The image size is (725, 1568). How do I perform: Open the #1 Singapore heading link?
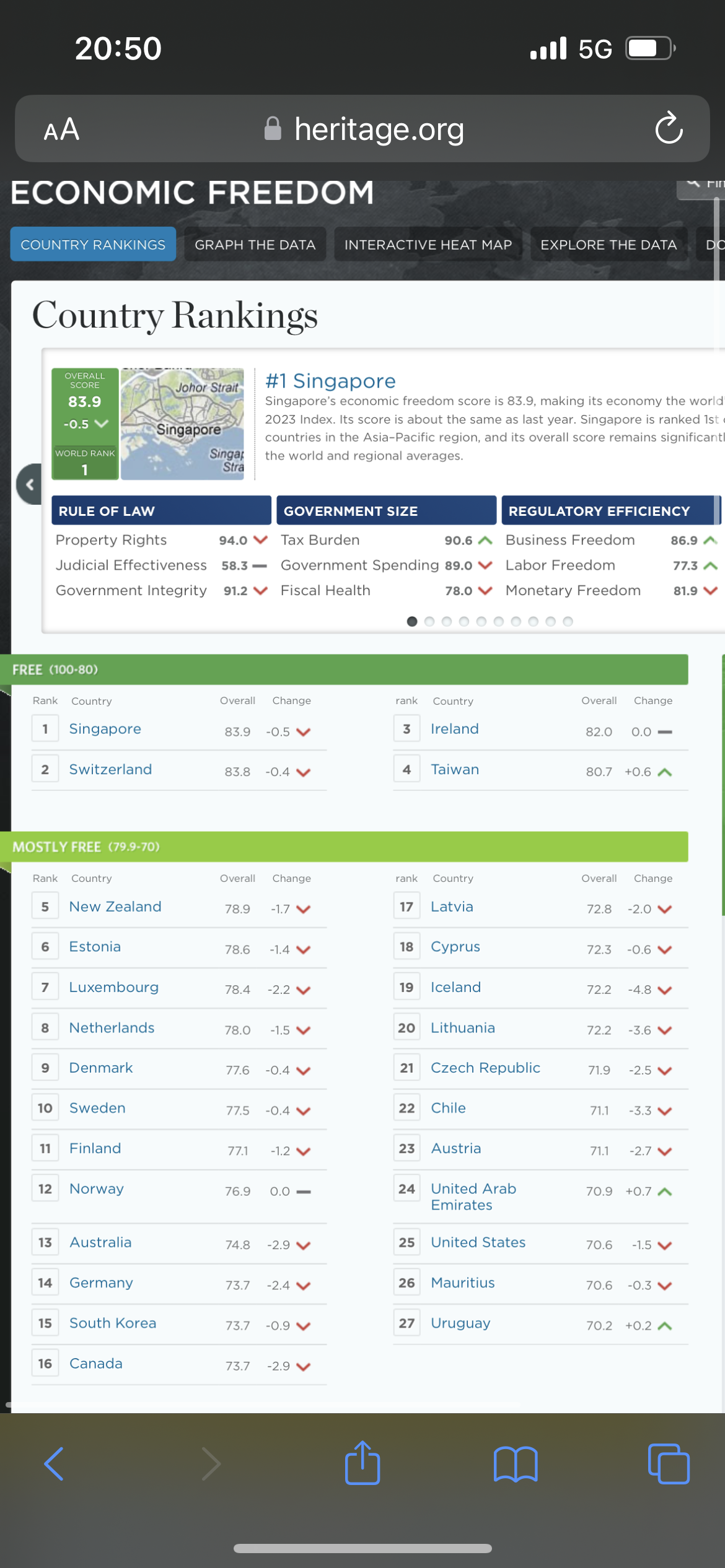pos(330,381)
